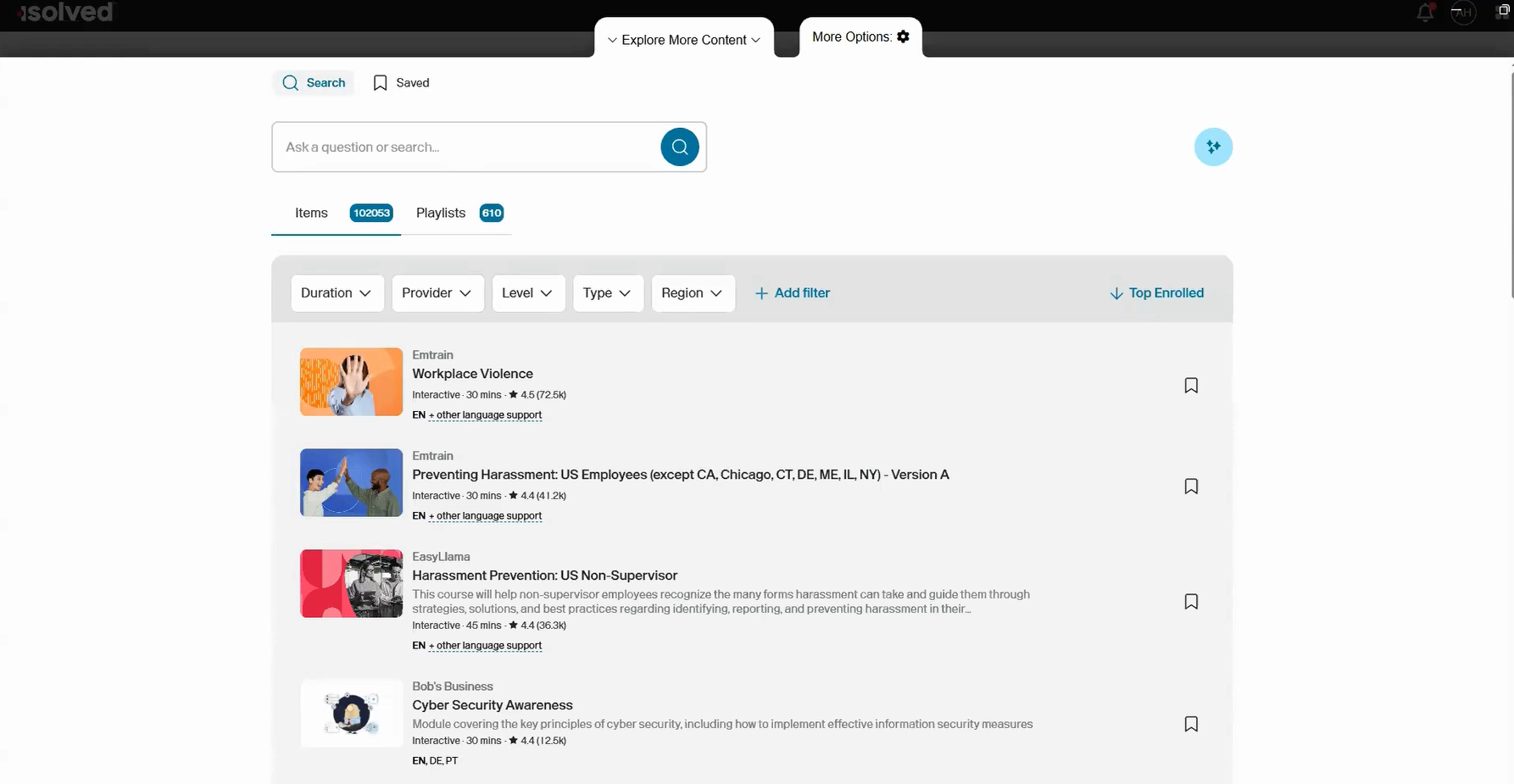This screenshot has height=784, width=1514.
Task: Bookmark the Workplace Violence course
Action: pos(1190,385)
